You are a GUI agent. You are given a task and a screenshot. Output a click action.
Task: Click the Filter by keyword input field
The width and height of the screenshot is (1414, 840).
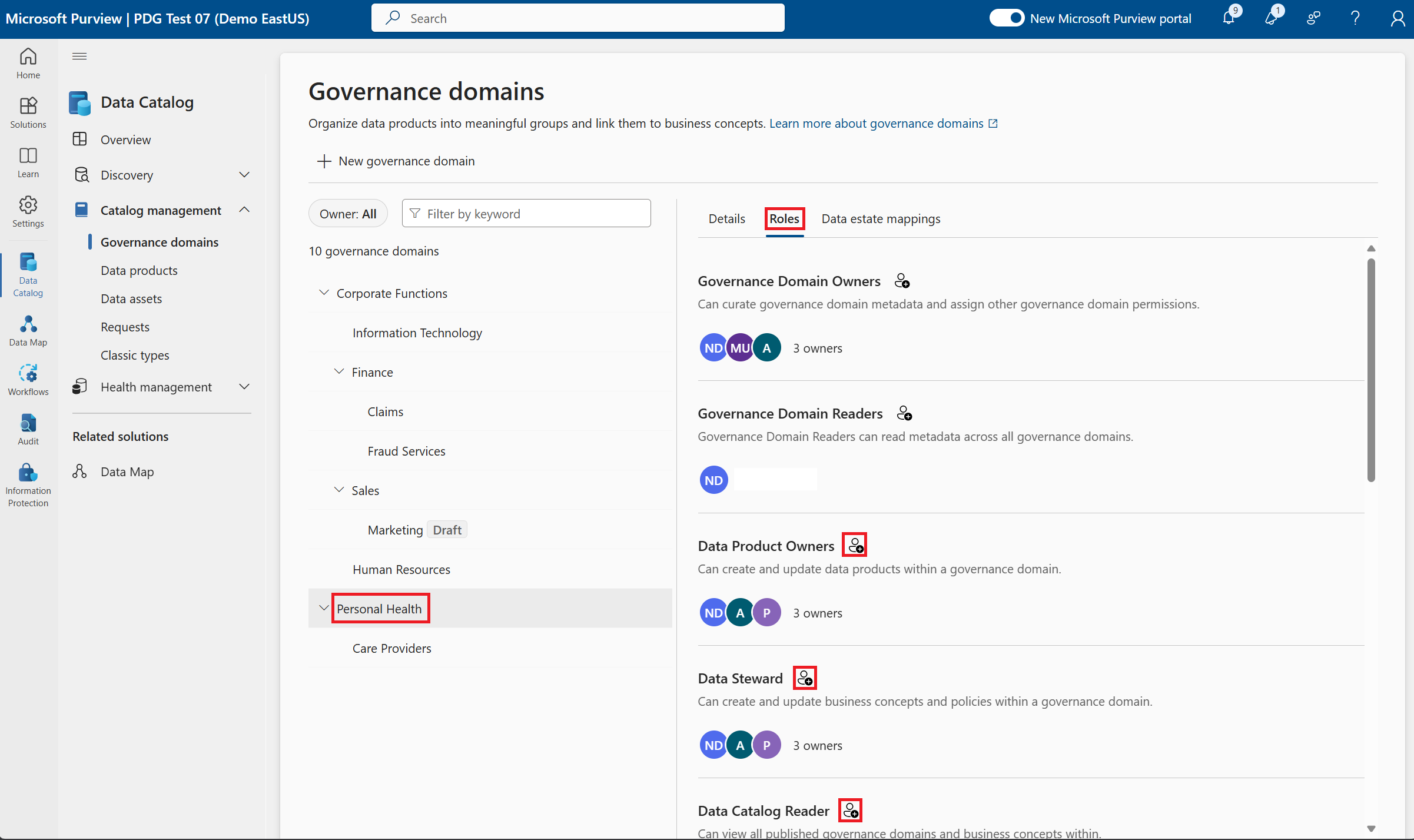[x=526, y=213]
